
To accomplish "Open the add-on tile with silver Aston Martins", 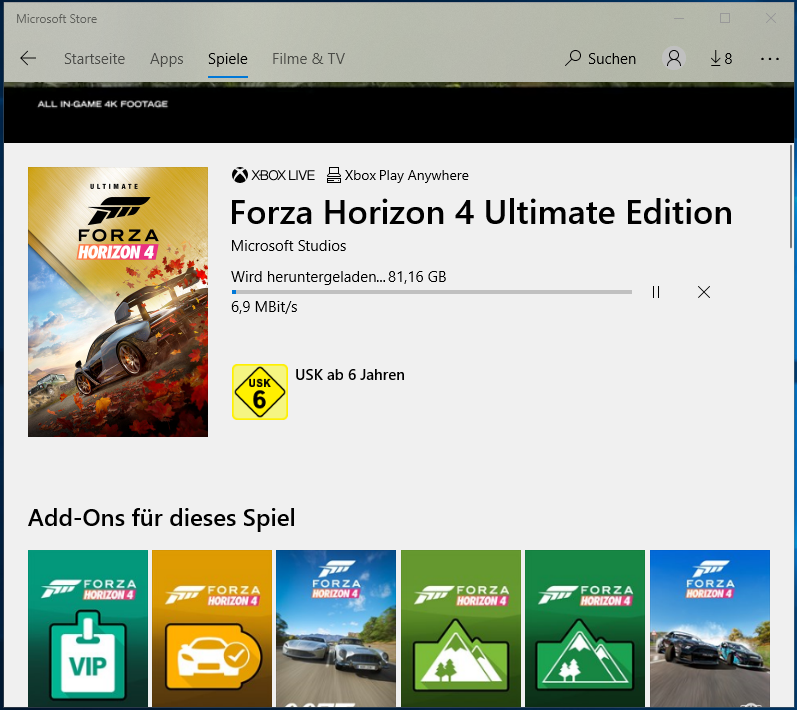I will click(x=336, y=628).
